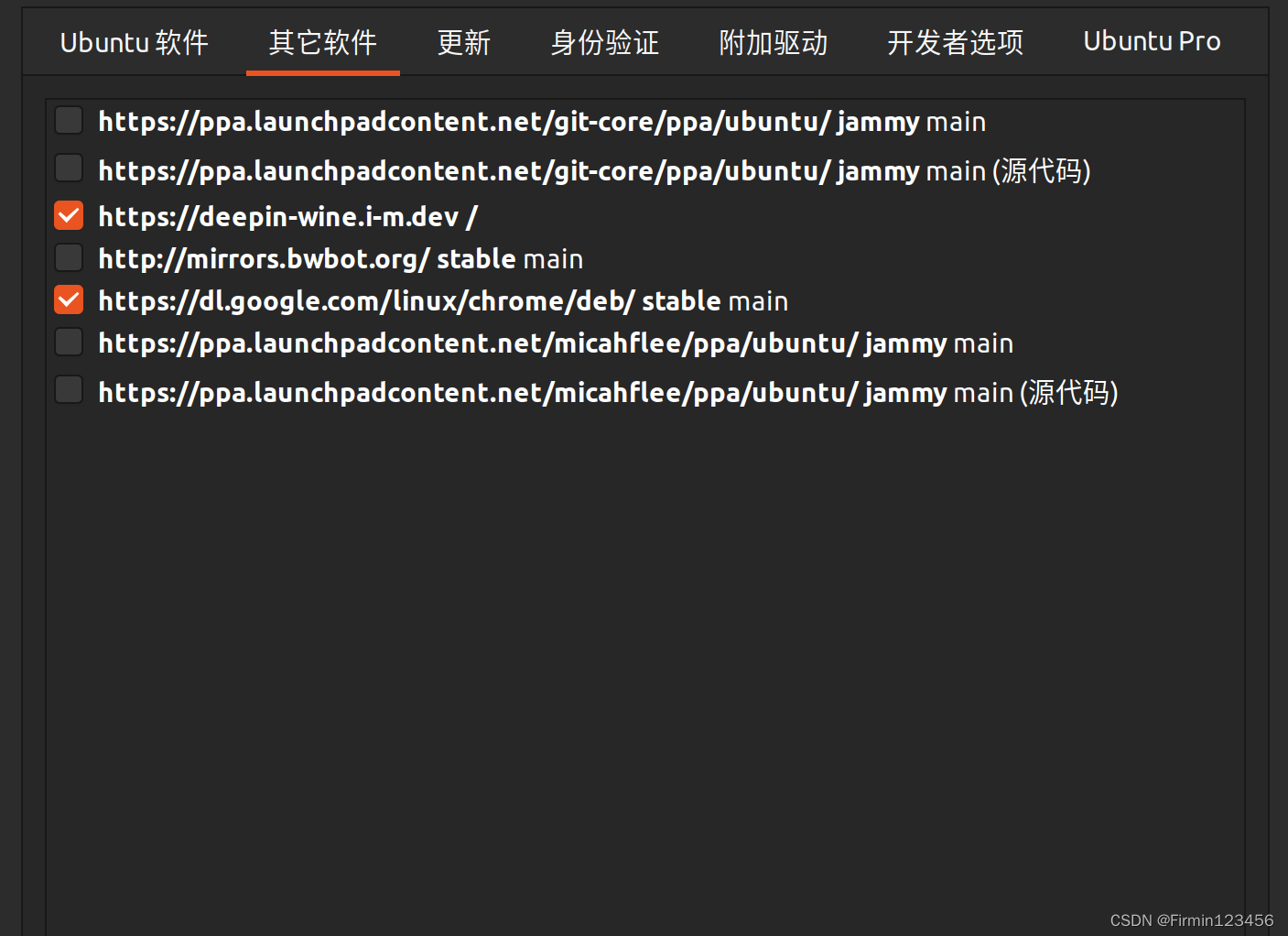The width and height of the screenshot is (1288, 936).
Task: Switch to the Ubuntu 软件 tab
Action: pos(135,42)
